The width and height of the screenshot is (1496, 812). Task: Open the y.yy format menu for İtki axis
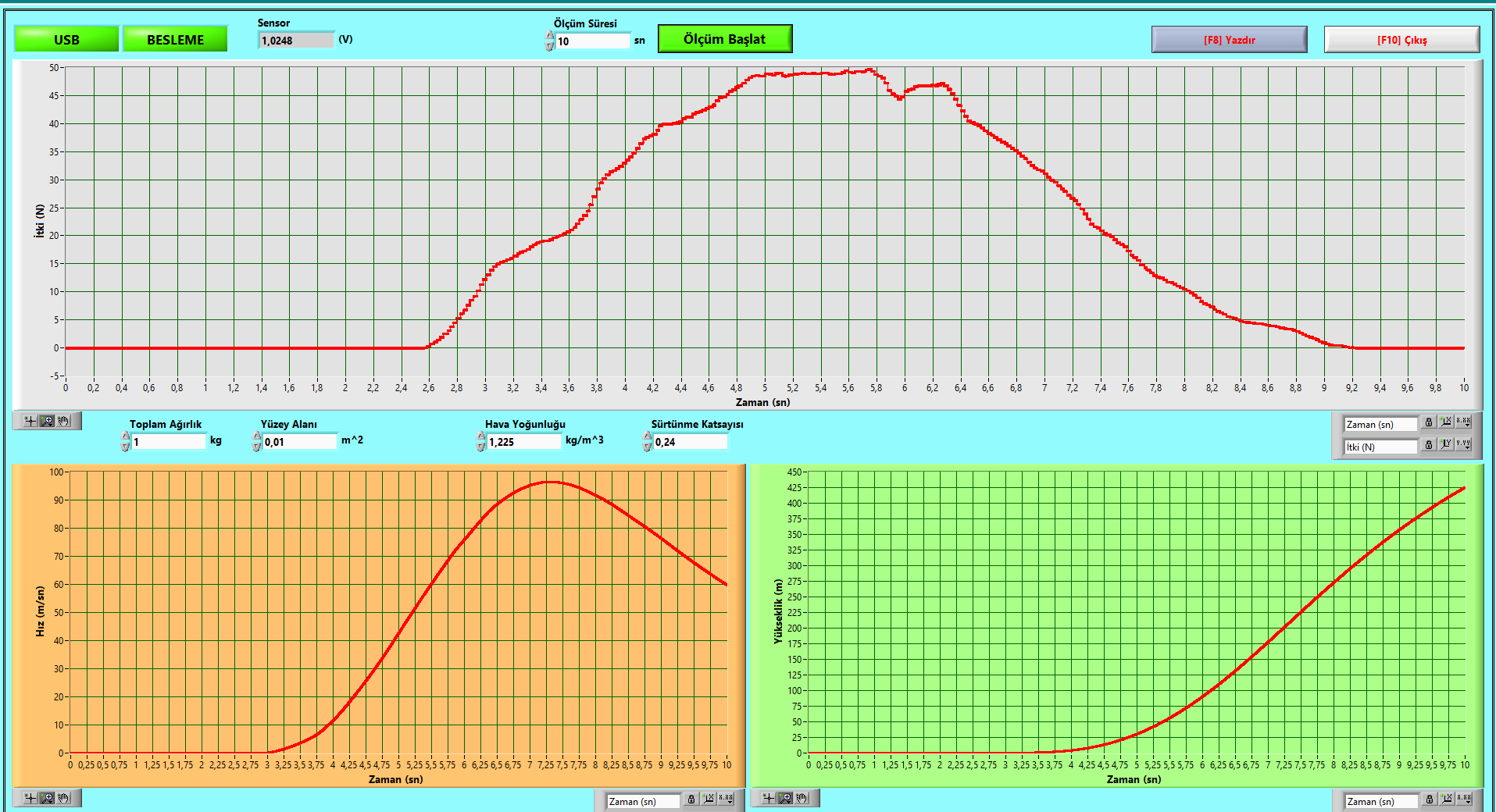(1463, 444)
